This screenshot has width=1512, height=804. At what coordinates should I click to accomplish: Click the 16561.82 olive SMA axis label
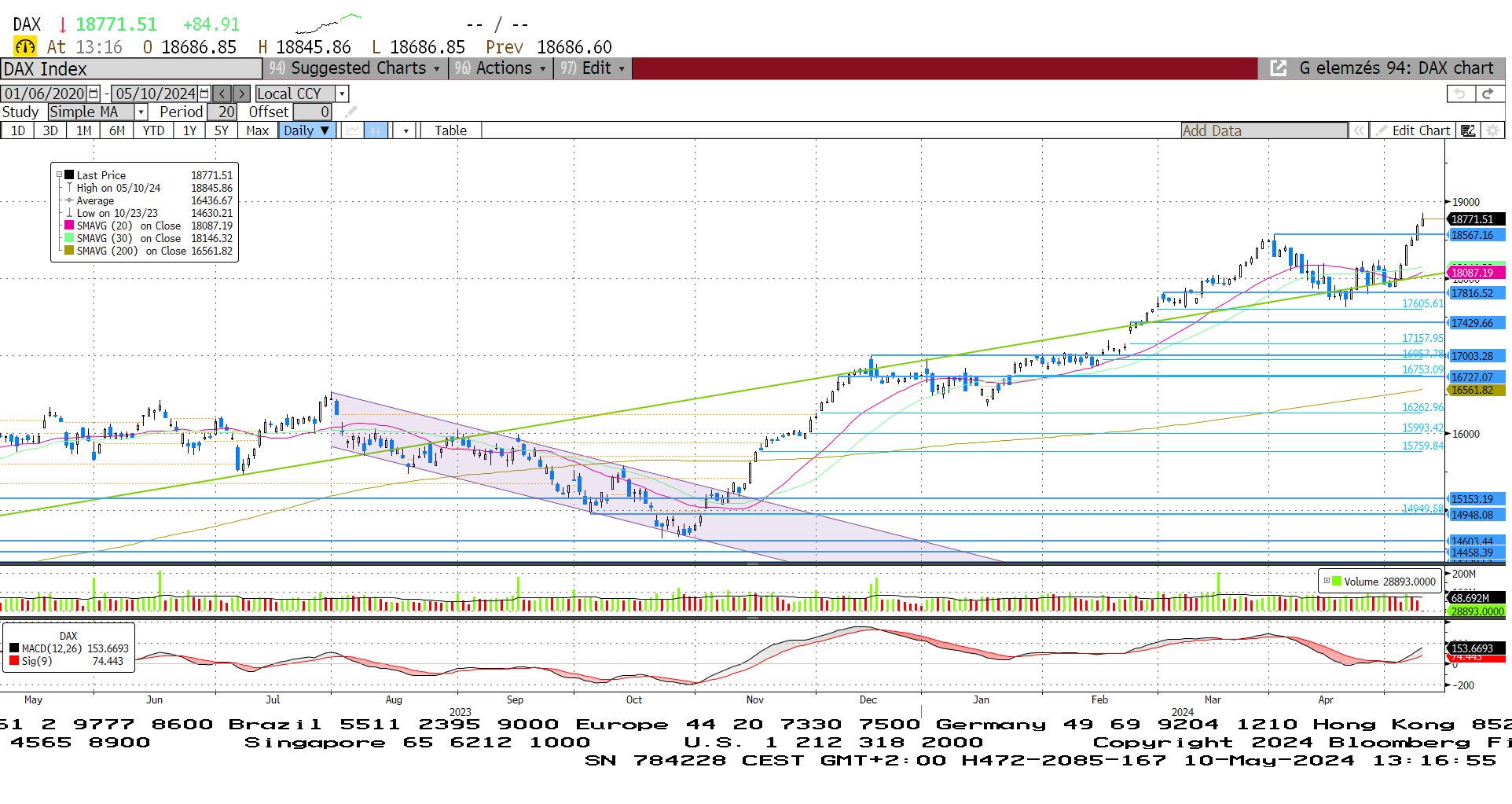click(1475, 390)
